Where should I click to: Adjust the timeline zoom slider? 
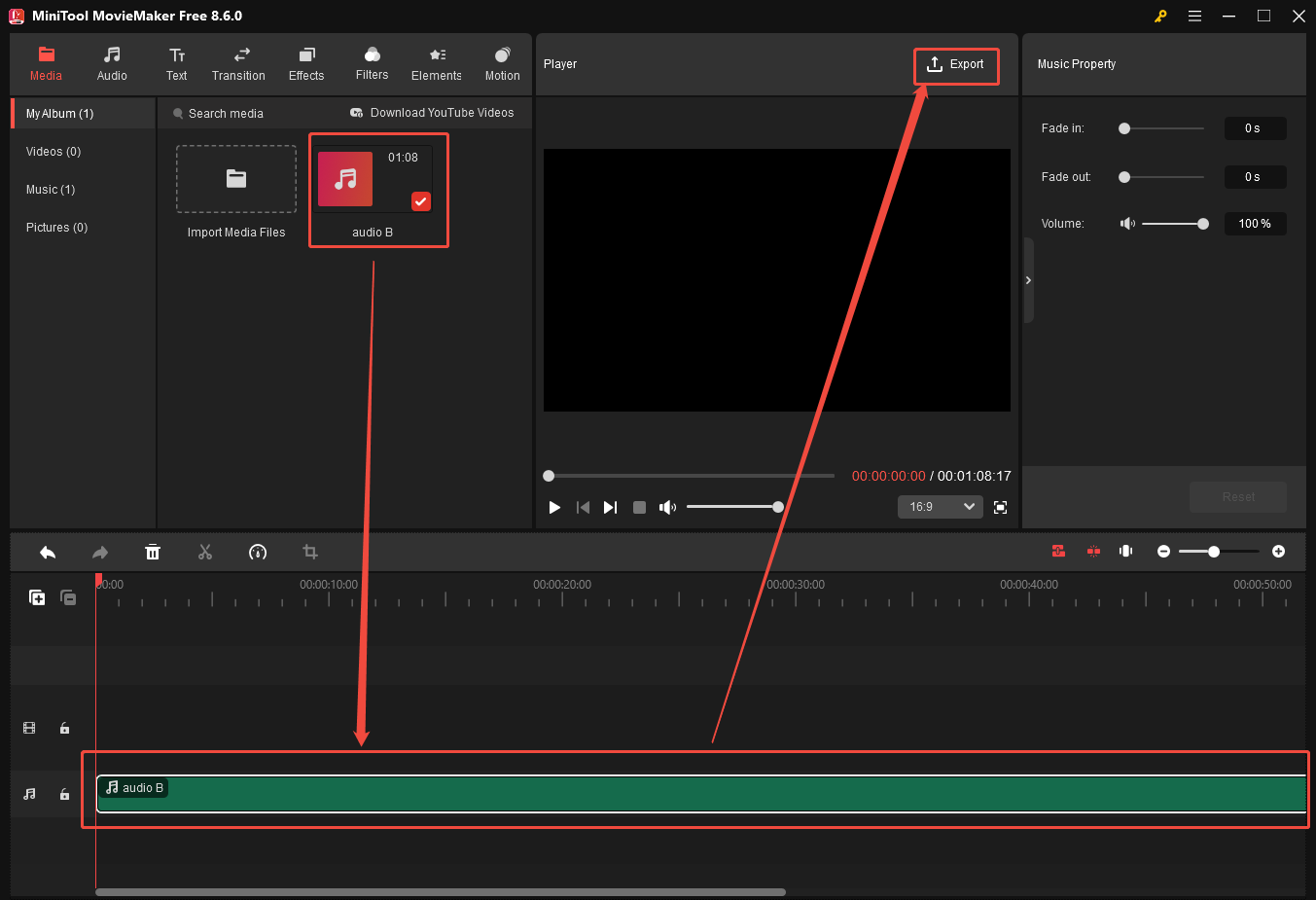[1219, 552]
